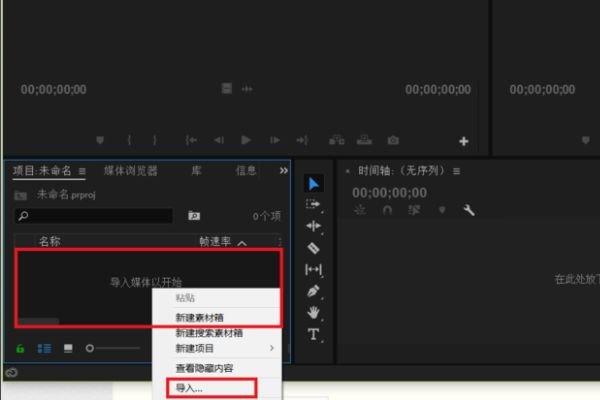Image resolution: width=600 pixels, height=400 pixels.
Task: Select the Ripple Edit tool
Action: click(x=313, y=226)
